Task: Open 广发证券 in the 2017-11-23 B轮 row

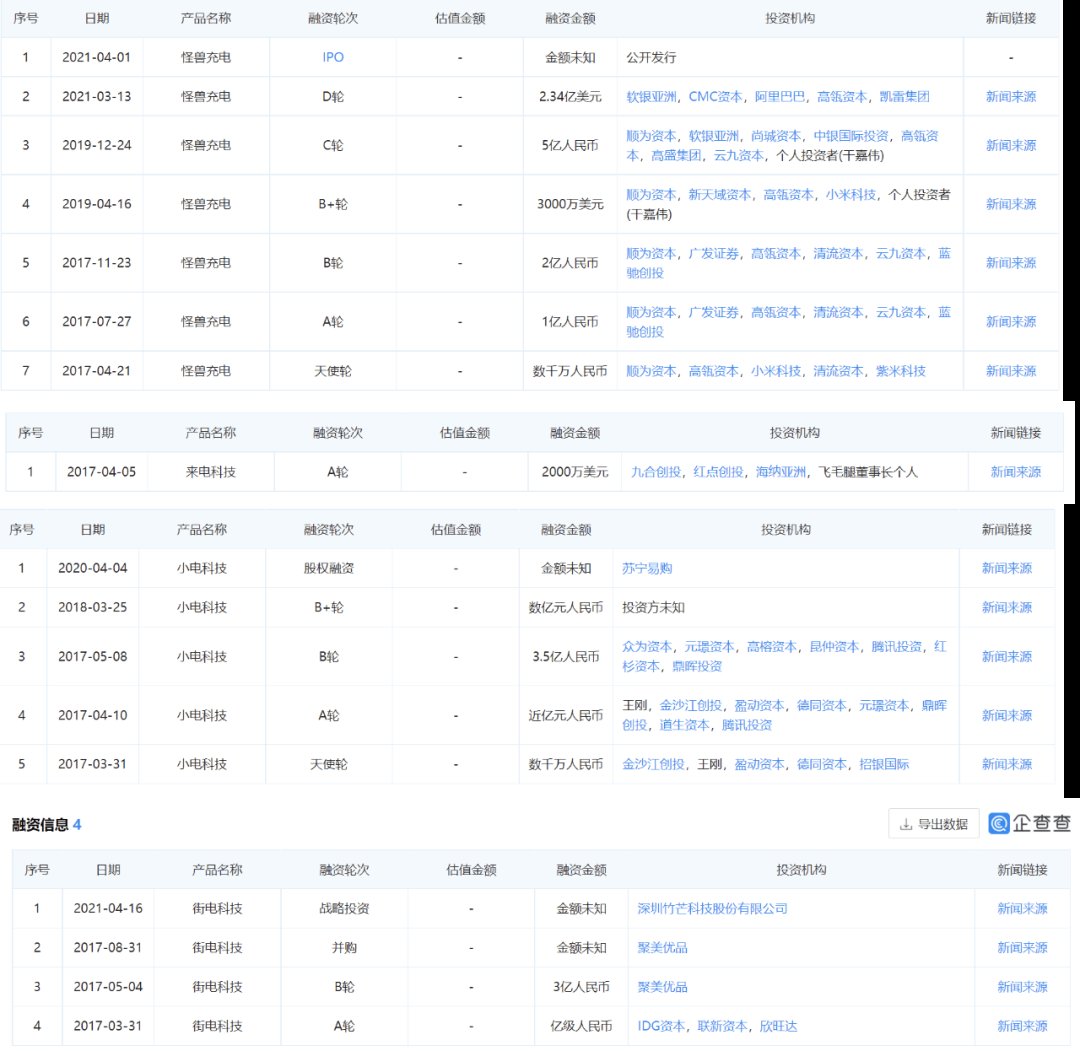Action: 713,253
